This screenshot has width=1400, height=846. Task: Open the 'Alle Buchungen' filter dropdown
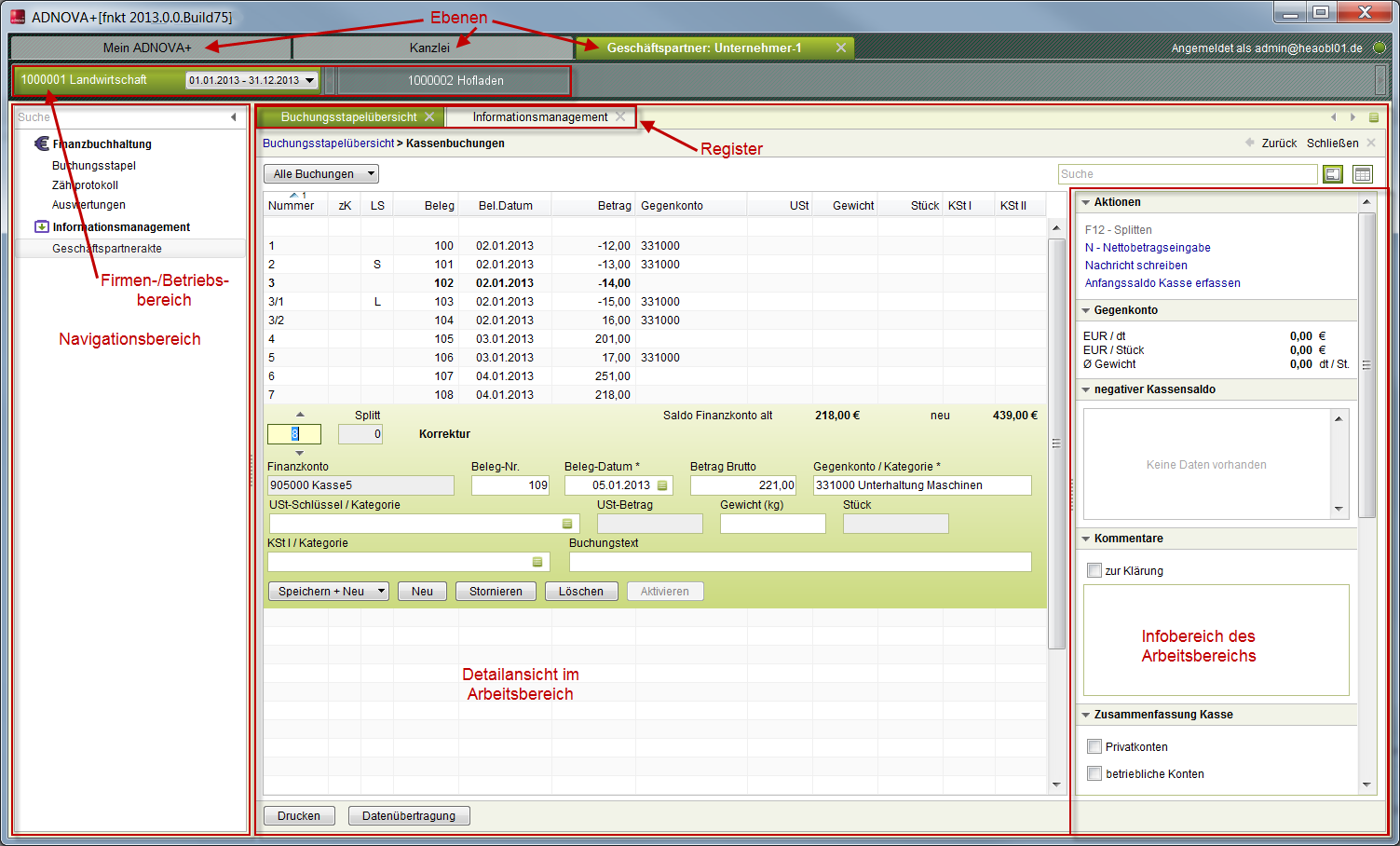point(321,174)
